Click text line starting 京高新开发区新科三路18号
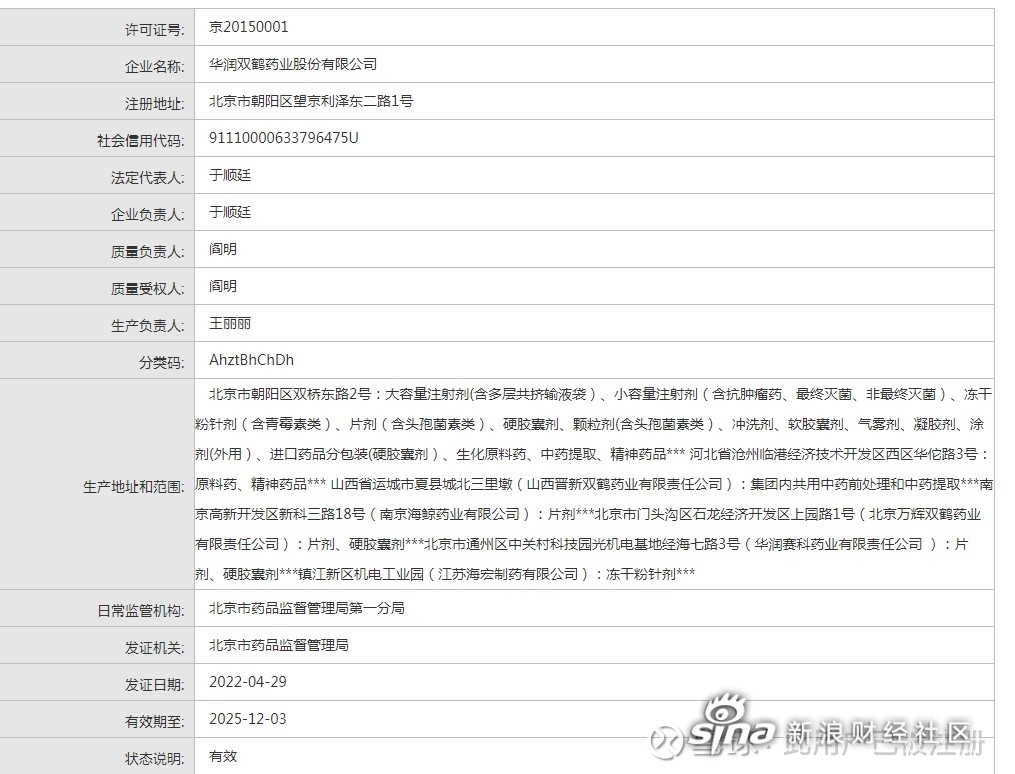 (588, 514)
